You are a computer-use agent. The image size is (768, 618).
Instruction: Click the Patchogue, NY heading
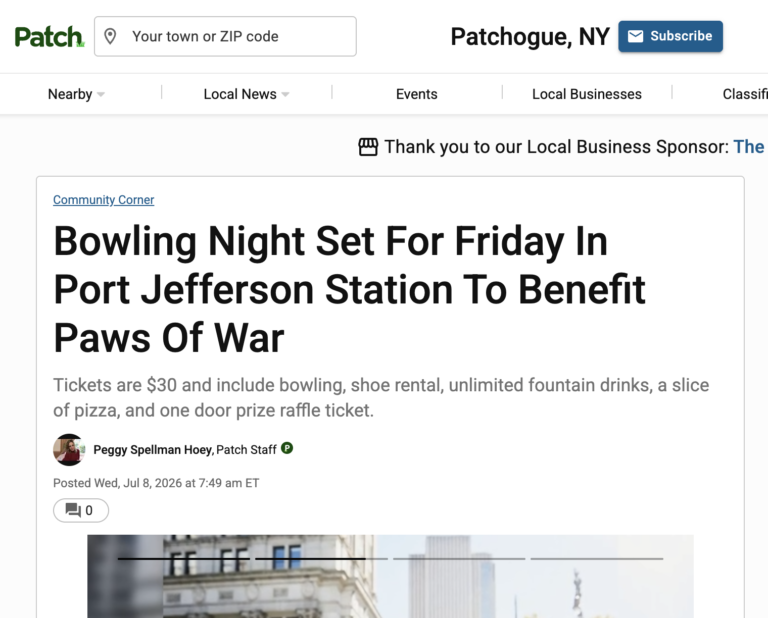[x=530, y=37]
